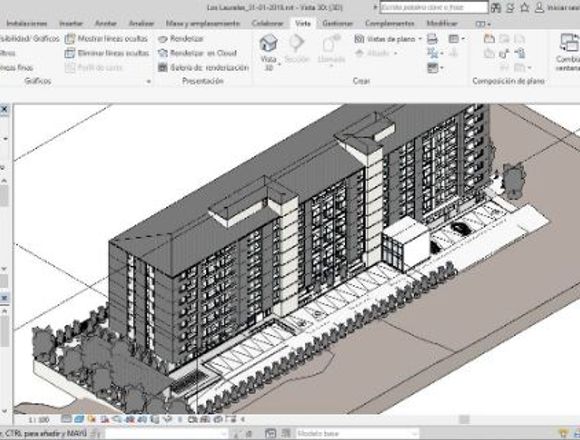This screenshot has height=440, width=580.
Task: Click the Visibilidad/Gráficos button
Action: tap(30, 39)
